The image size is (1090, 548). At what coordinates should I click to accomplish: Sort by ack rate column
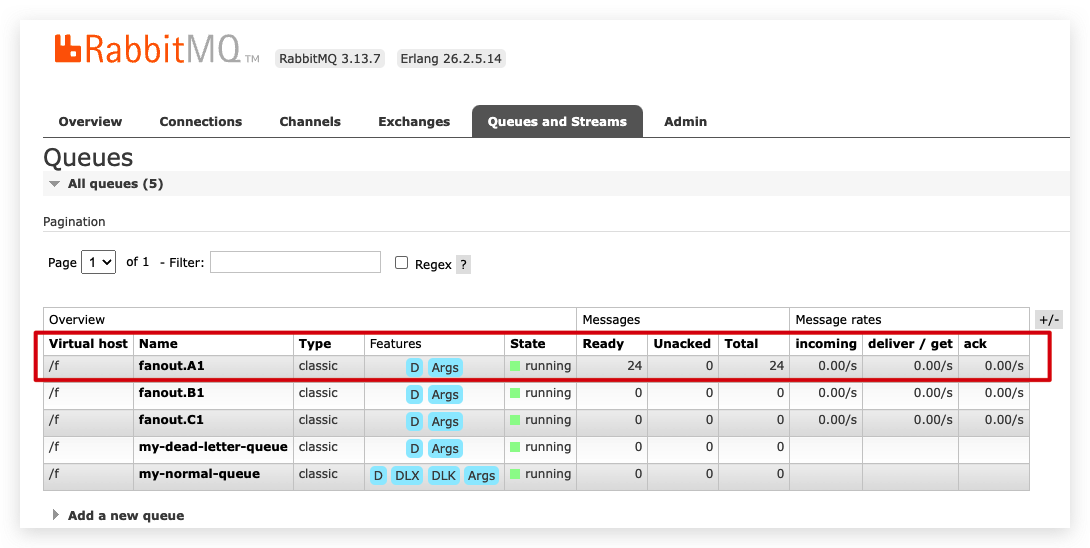click(975, 344)
